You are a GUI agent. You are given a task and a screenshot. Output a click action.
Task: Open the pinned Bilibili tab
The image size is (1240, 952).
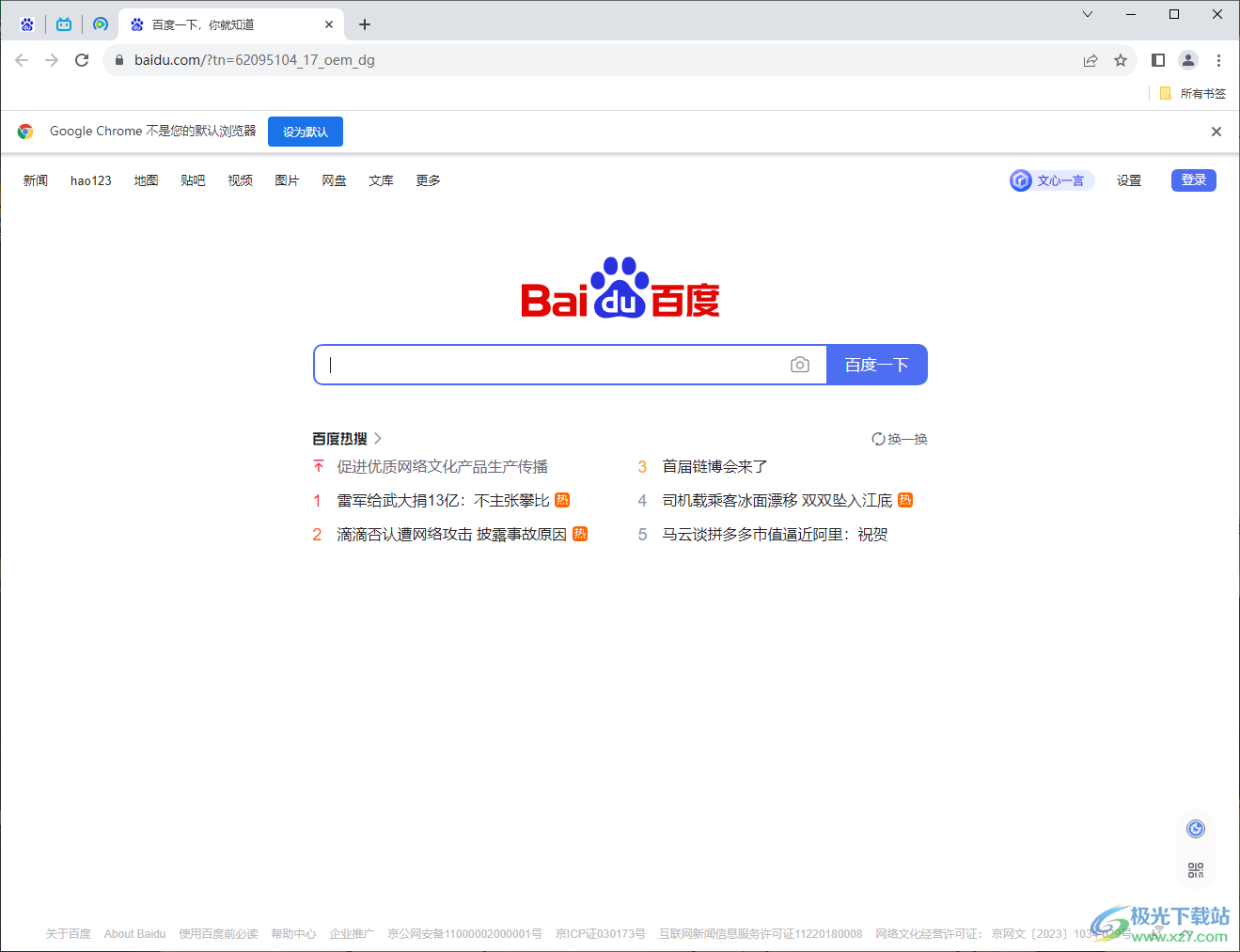[64, 24]
